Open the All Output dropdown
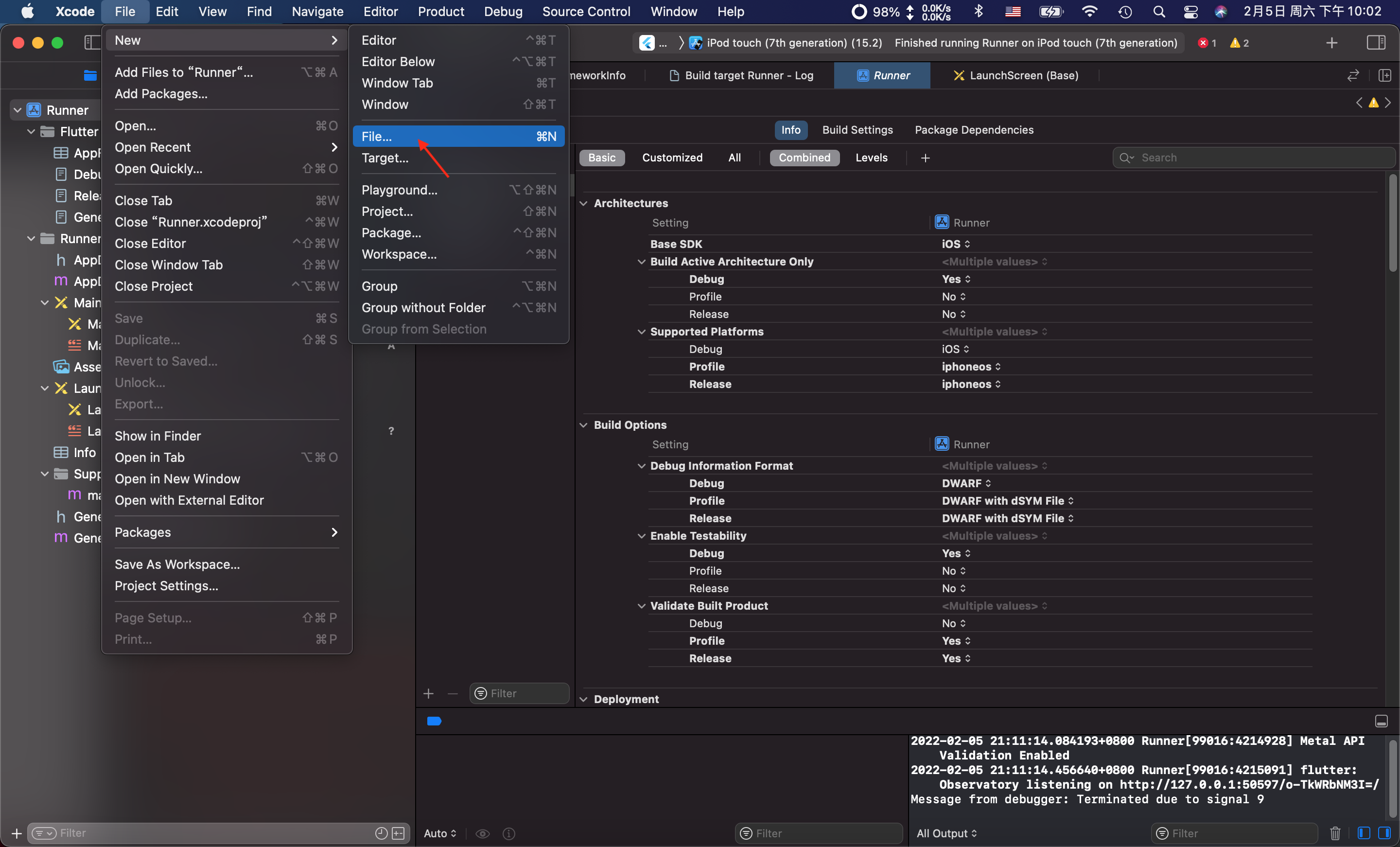1400x847 pixels. pyautogui.click(x=946, y=833)
